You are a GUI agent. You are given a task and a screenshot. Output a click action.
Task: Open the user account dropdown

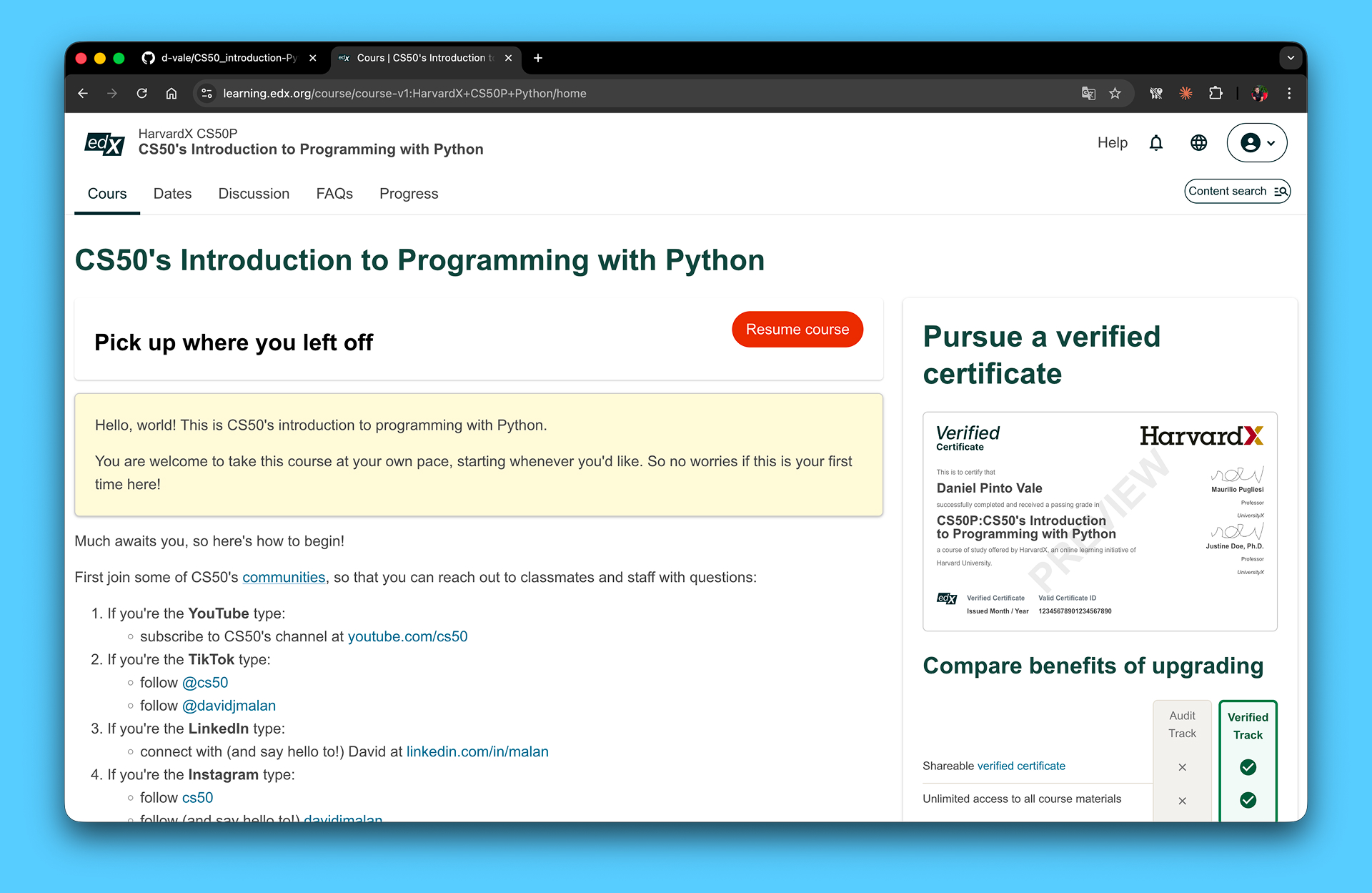[x=1256, y=143]
